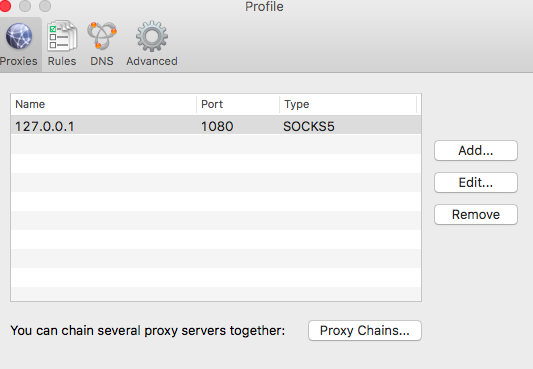The height and width of the screenshot is (369, 533).
Task: Open the Rules checklist icon
Action: (x=62, y=36)
